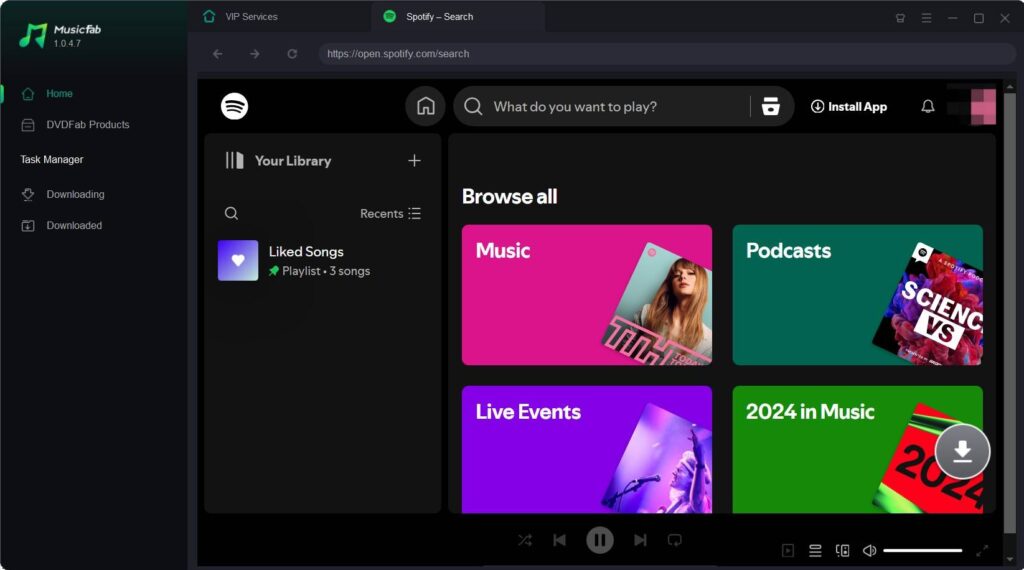
Task: Toggle repeat mode
Action: pyautogui.click(x=675, y=540)
